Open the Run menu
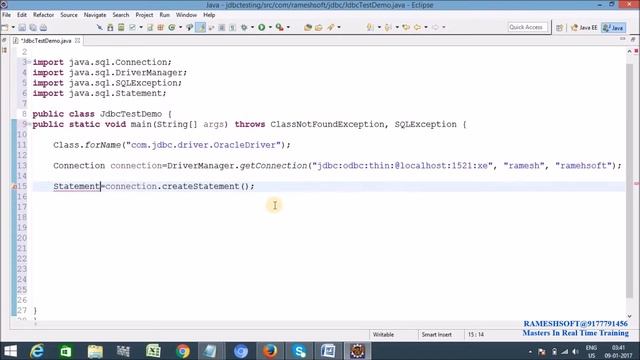The height and width of the screenshot is (360, 640). (x=164, y=15)
